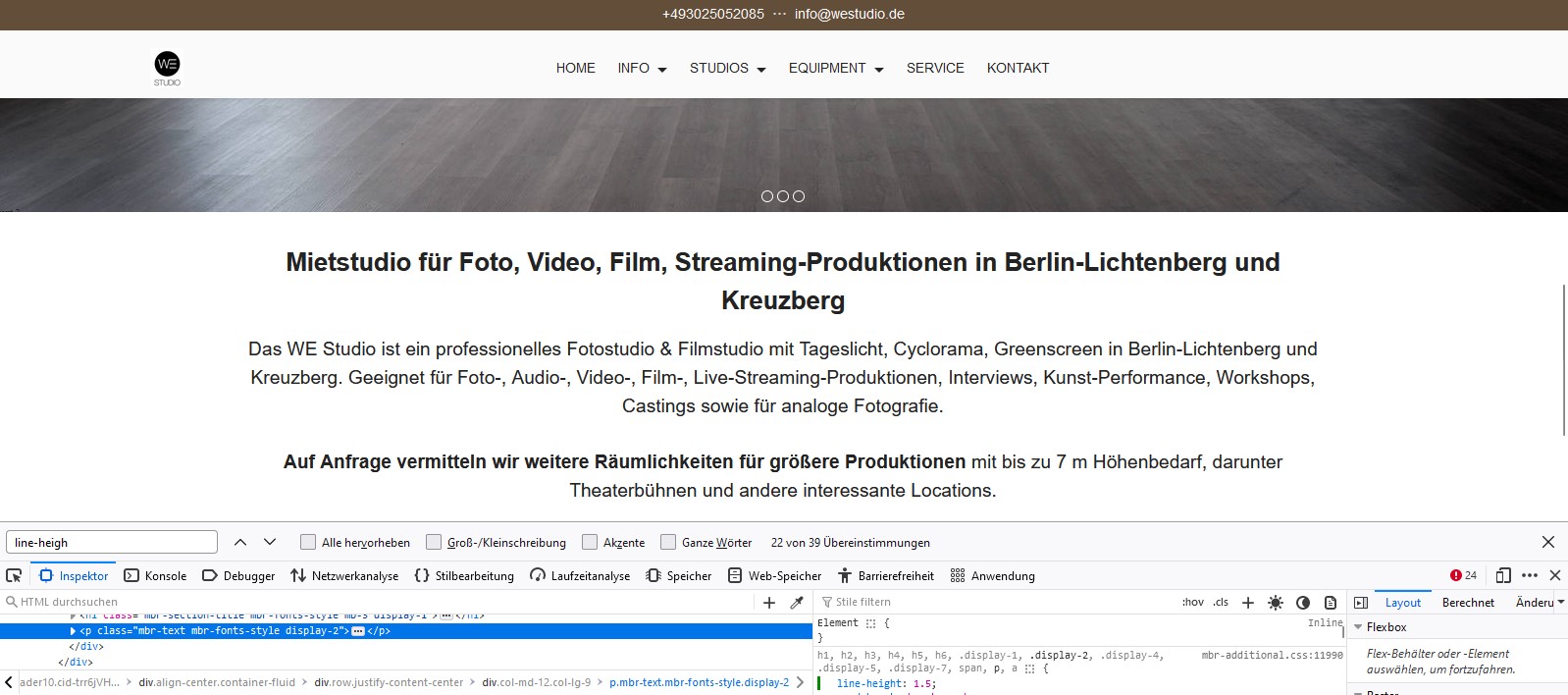The image size is (1568, 695).
Task: Activate the element picker tool
Action: click(14, 576)
